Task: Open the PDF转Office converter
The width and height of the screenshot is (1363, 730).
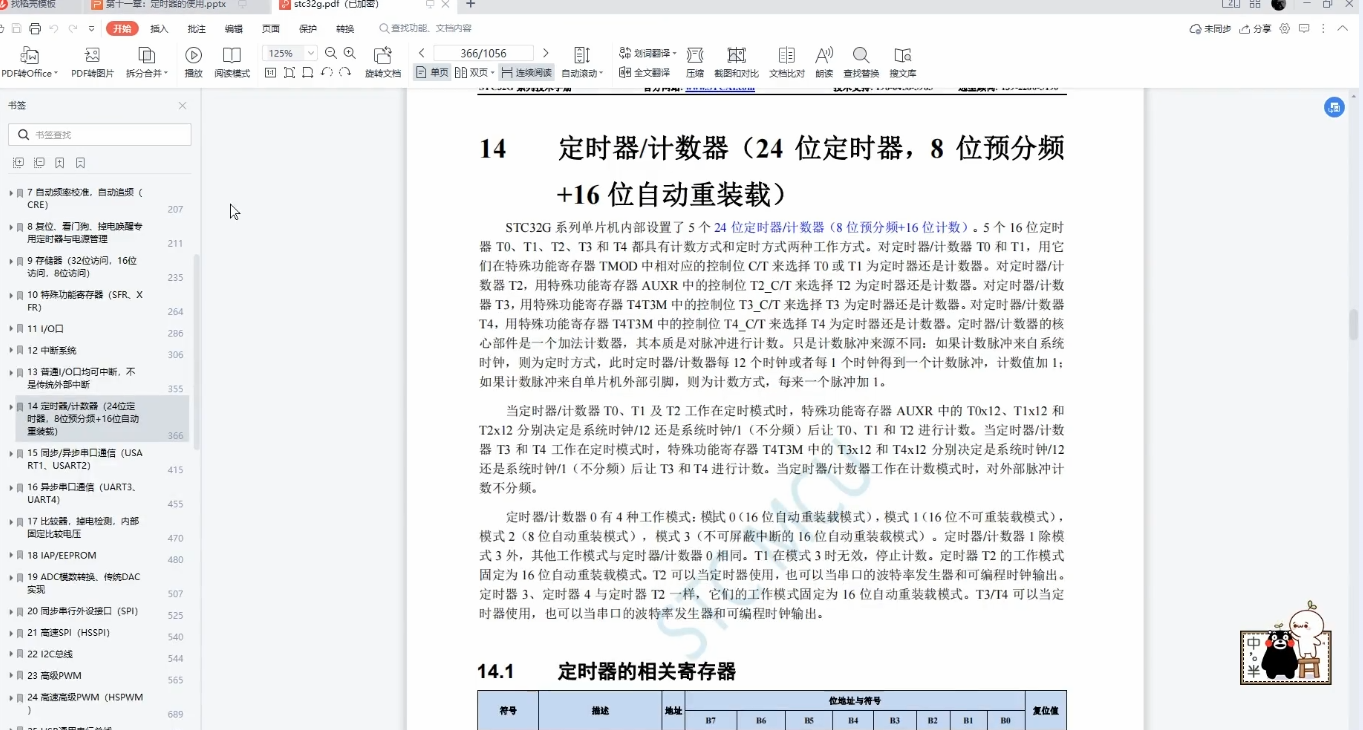Action: click(29, 62)
